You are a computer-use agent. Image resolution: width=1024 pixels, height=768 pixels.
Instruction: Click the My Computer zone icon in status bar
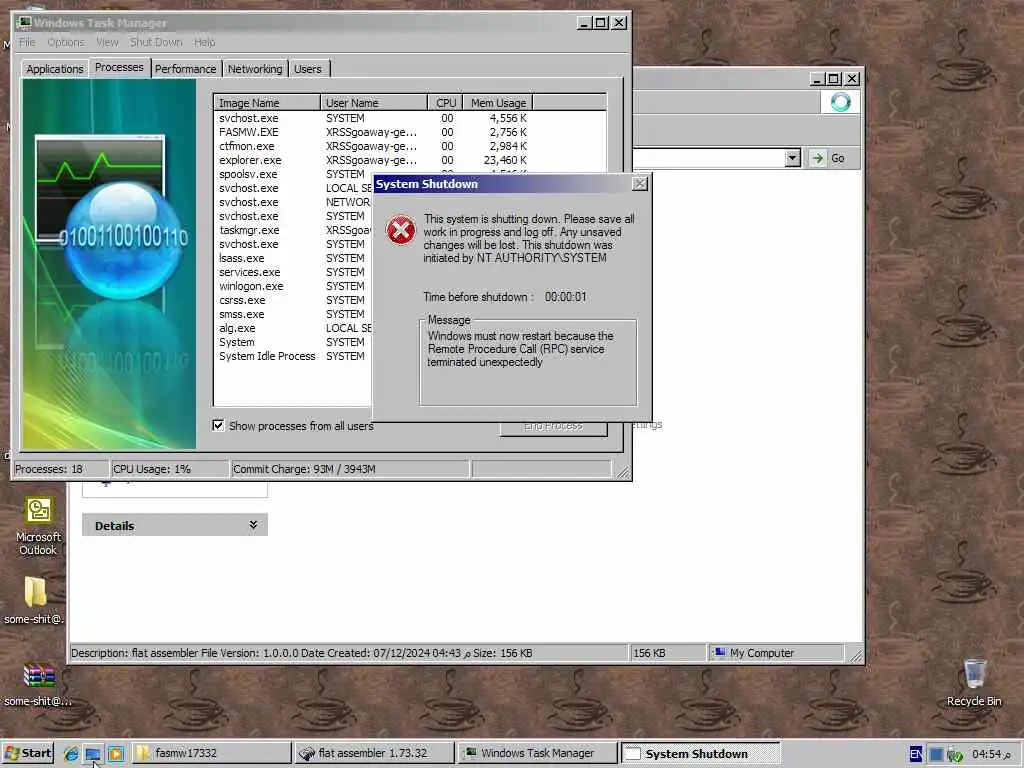point(720,652)
